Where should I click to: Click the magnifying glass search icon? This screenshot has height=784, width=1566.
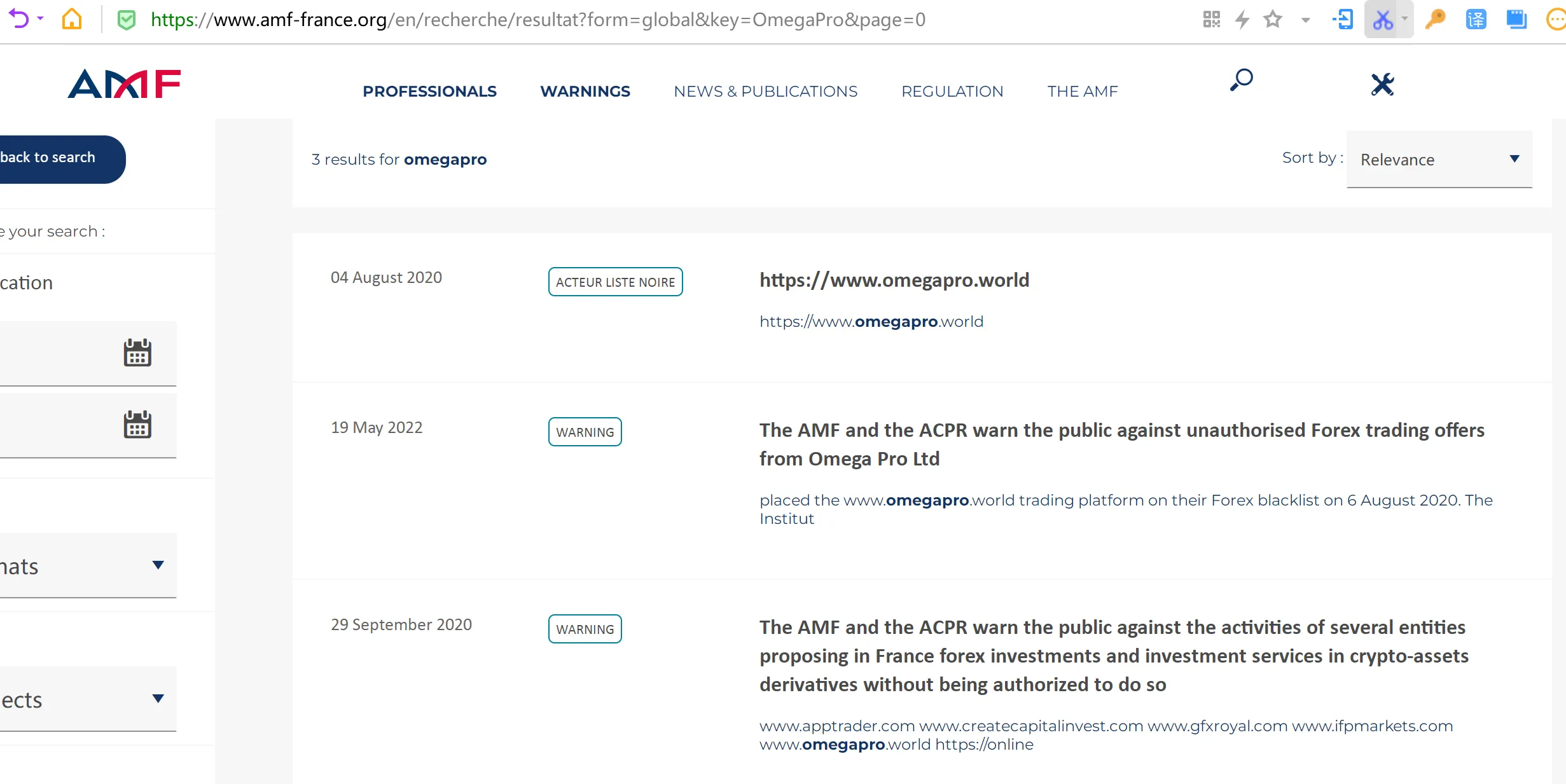pos(1241,81)
